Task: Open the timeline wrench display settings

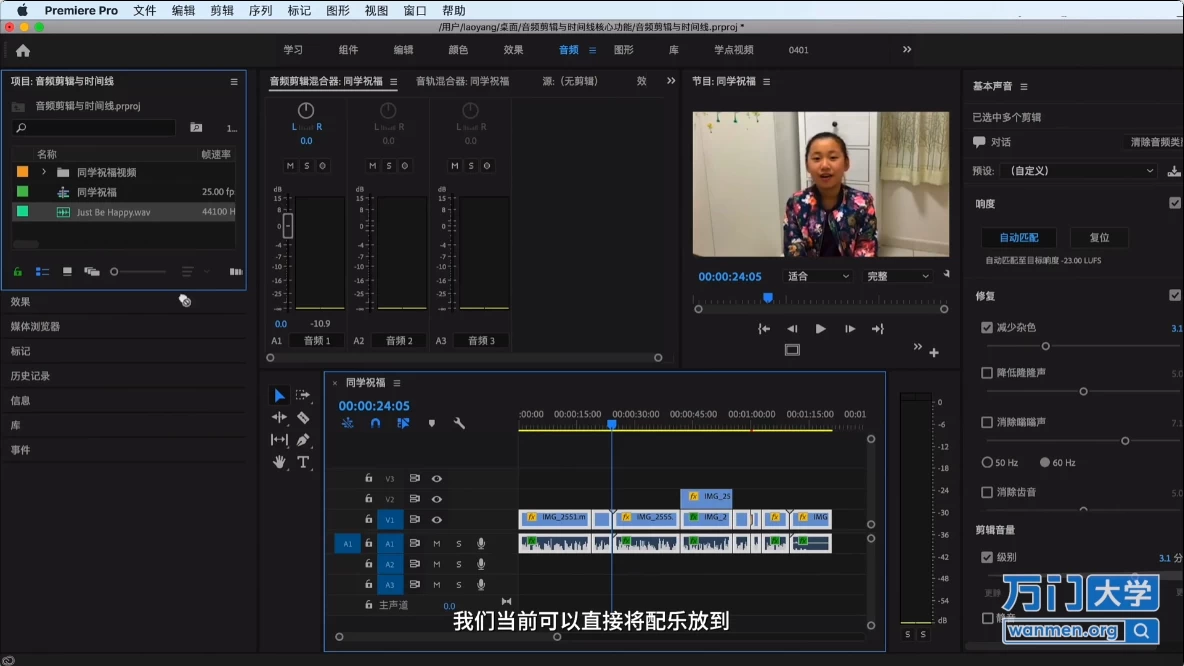Action: [x=459, y=423]
